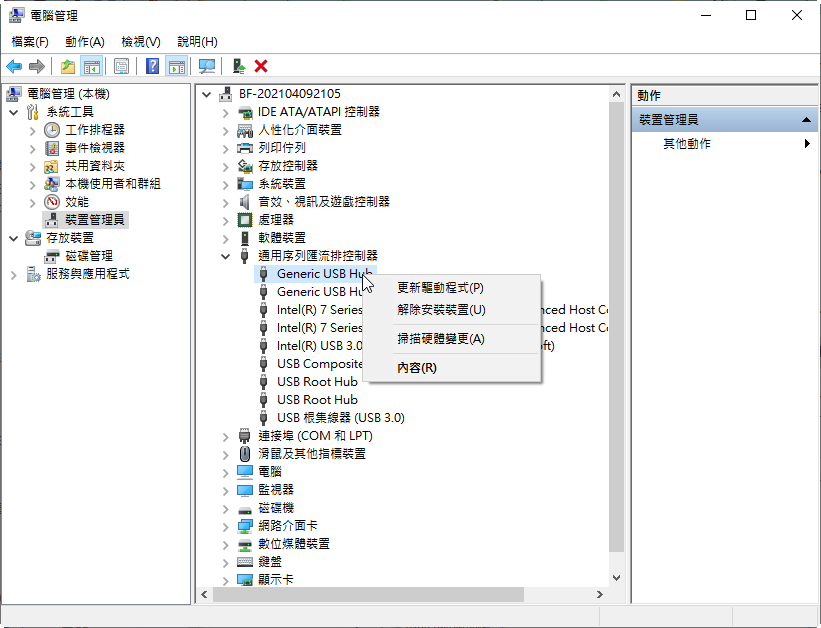The width and height of the screenshot is (821, 628).
Task: Click the 系統裝置 category label
Action: [282, 184]
